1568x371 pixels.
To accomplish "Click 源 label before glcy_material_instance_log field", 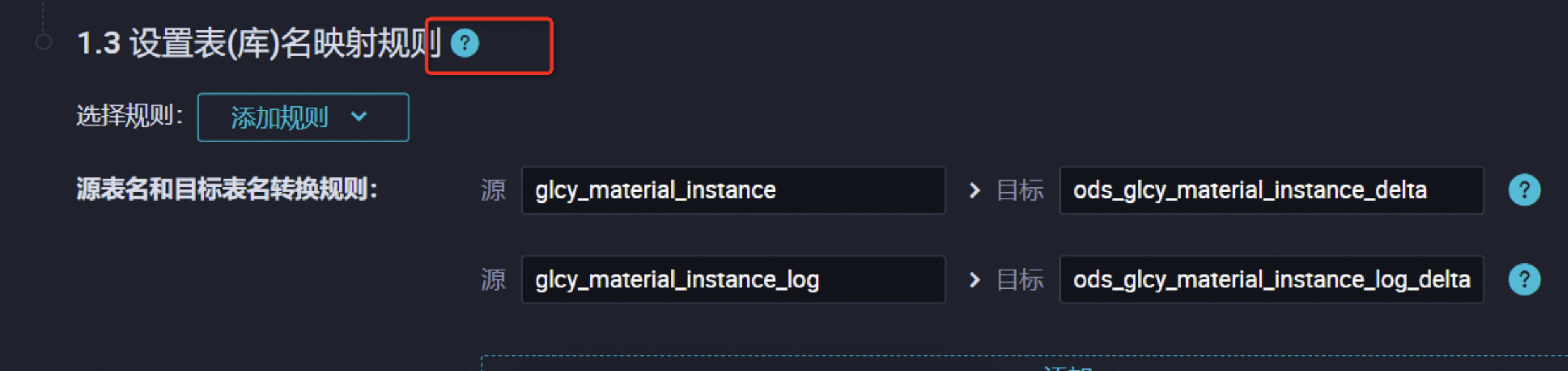I will pyautogui.click(x=493, y=279).
